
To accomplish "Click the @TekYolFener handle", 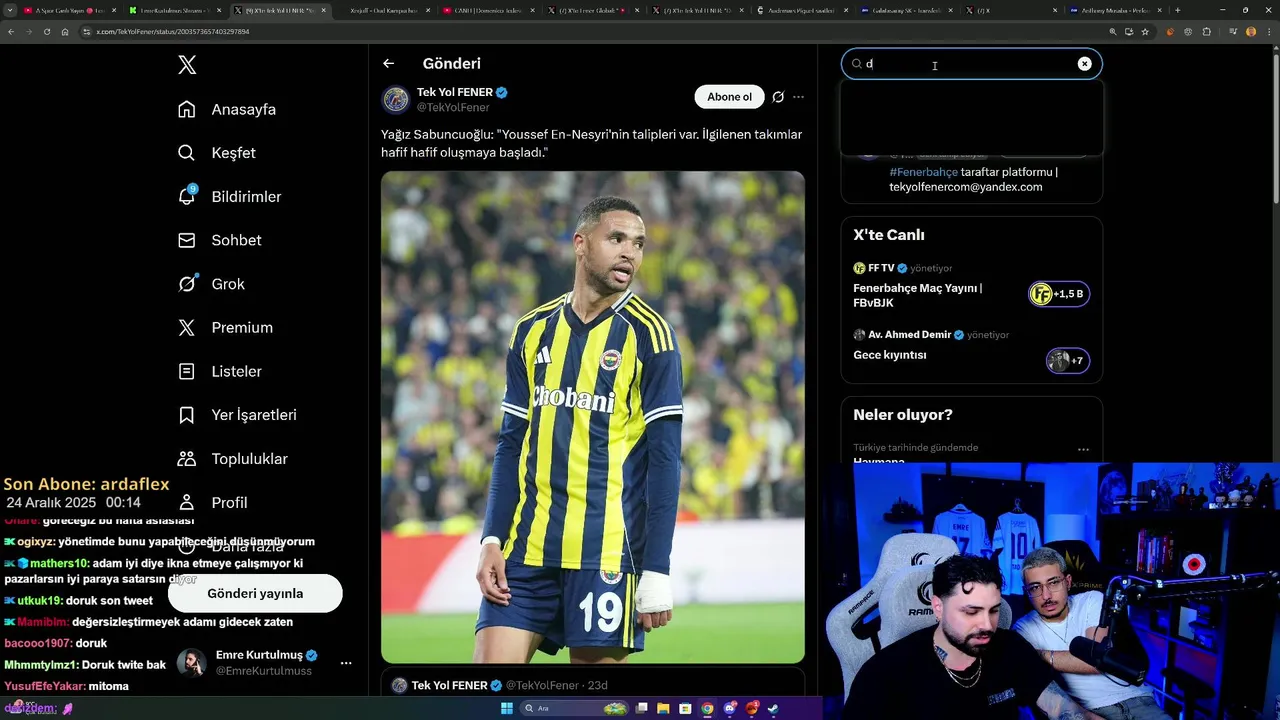I will point(453,107).
